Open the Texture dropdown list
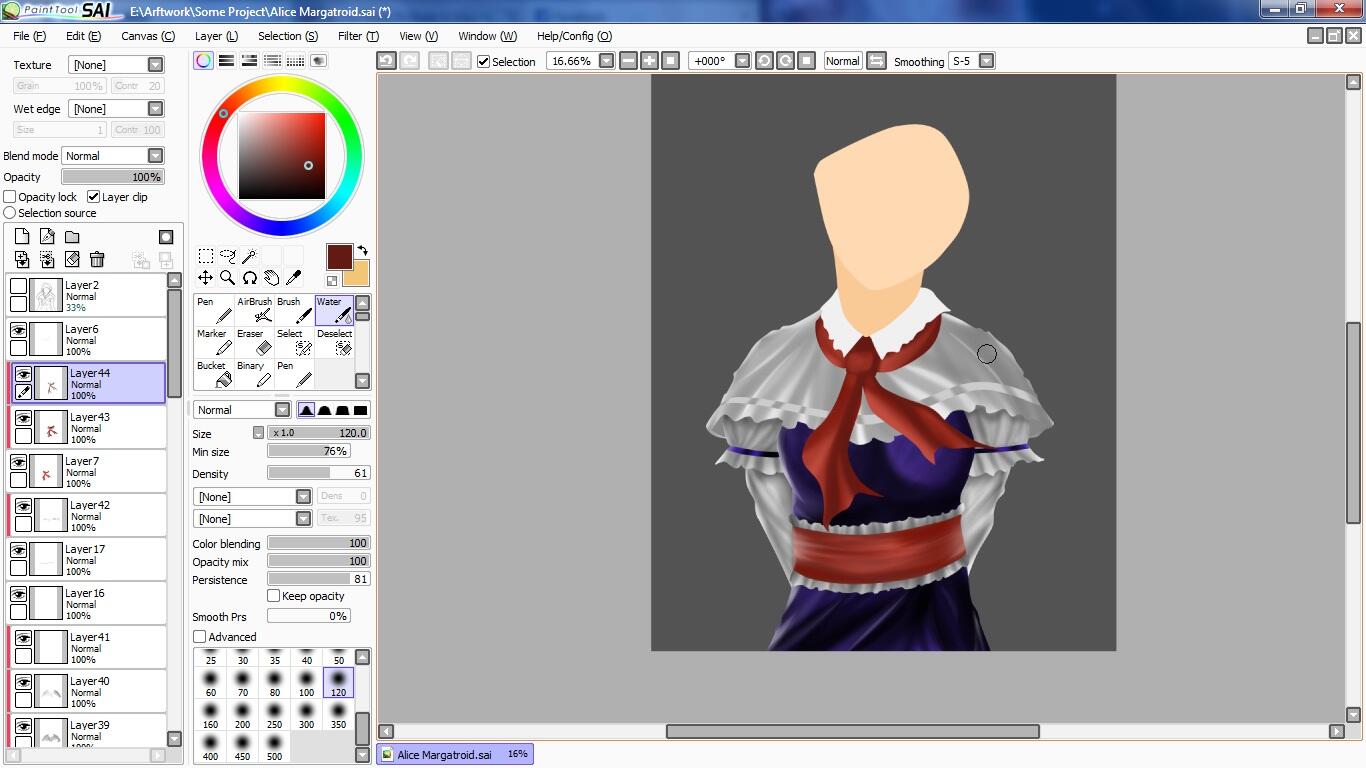Image resolution: width=1366 pixels, height=768 pixels. pos(116,64)
